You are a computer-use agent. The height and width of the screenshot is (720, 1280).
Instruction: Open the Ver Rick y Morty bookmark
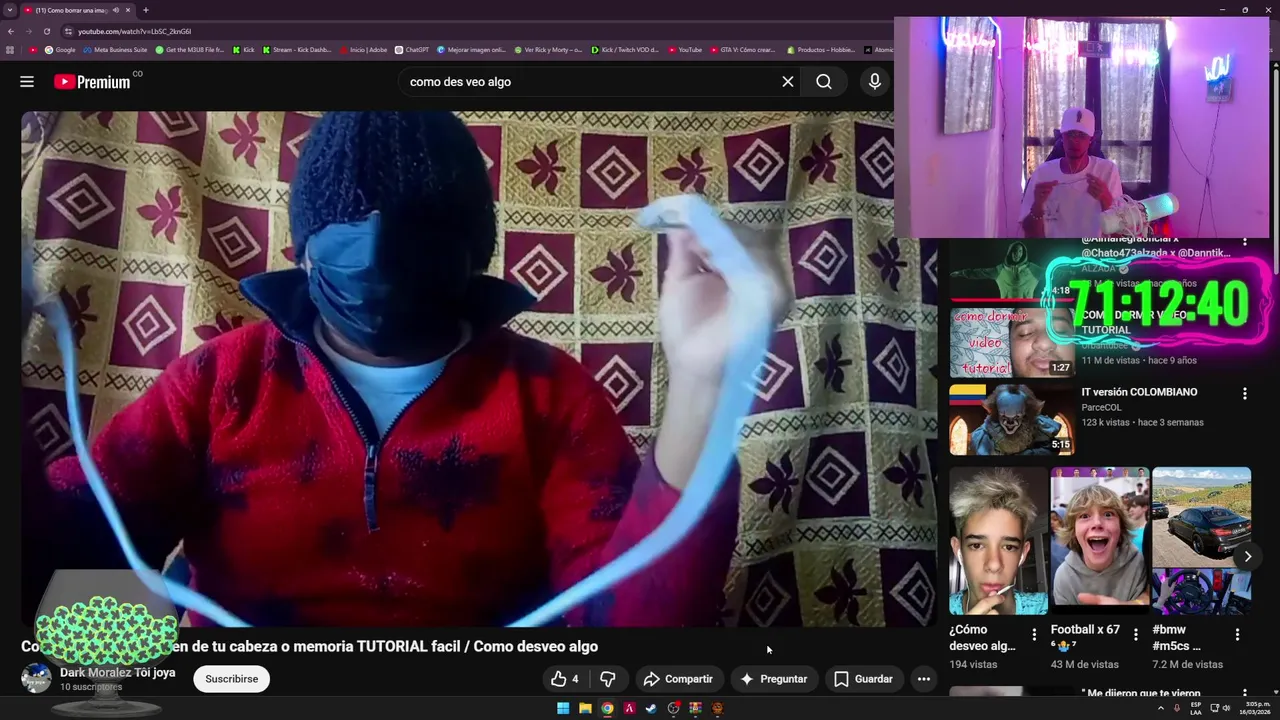pyautogui.click(x=548, y=49)
